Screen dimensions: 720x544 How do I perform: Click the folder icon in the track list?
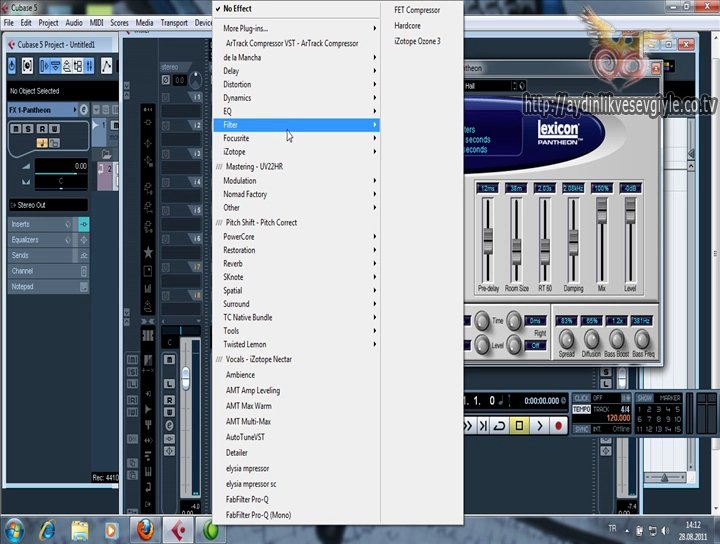[107, 154]
